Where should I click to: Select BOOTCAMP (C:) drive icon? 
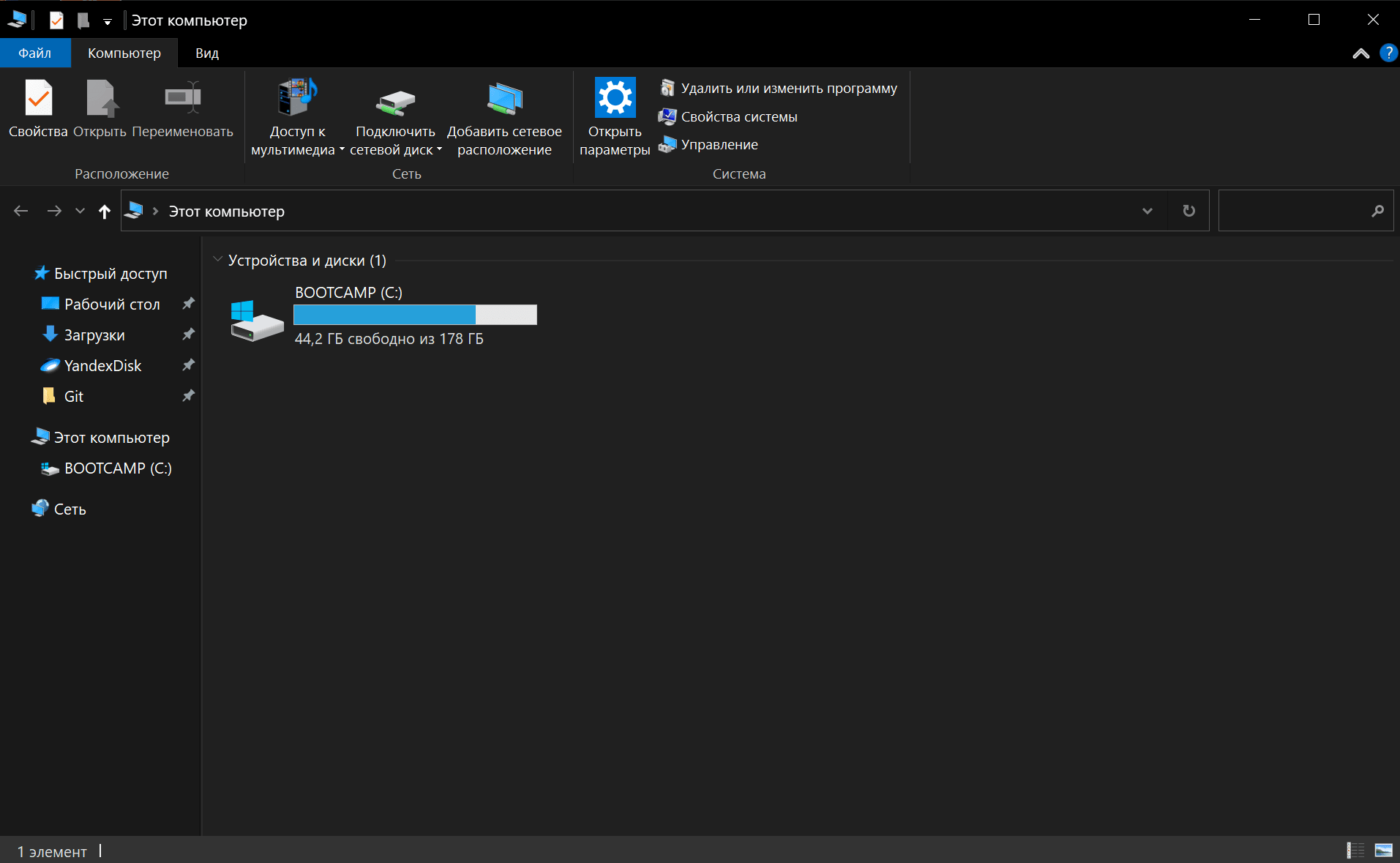[257, 321]
